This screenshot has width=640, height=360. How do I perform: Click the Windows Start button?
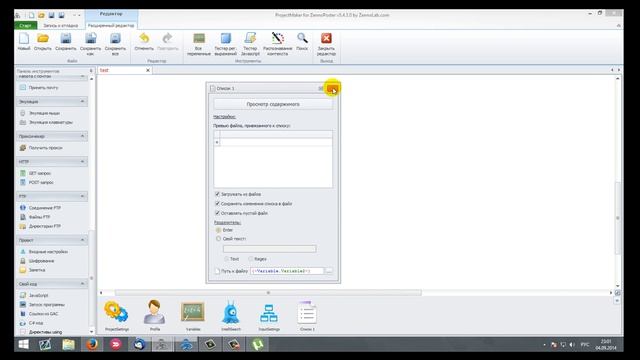[23, 344]
